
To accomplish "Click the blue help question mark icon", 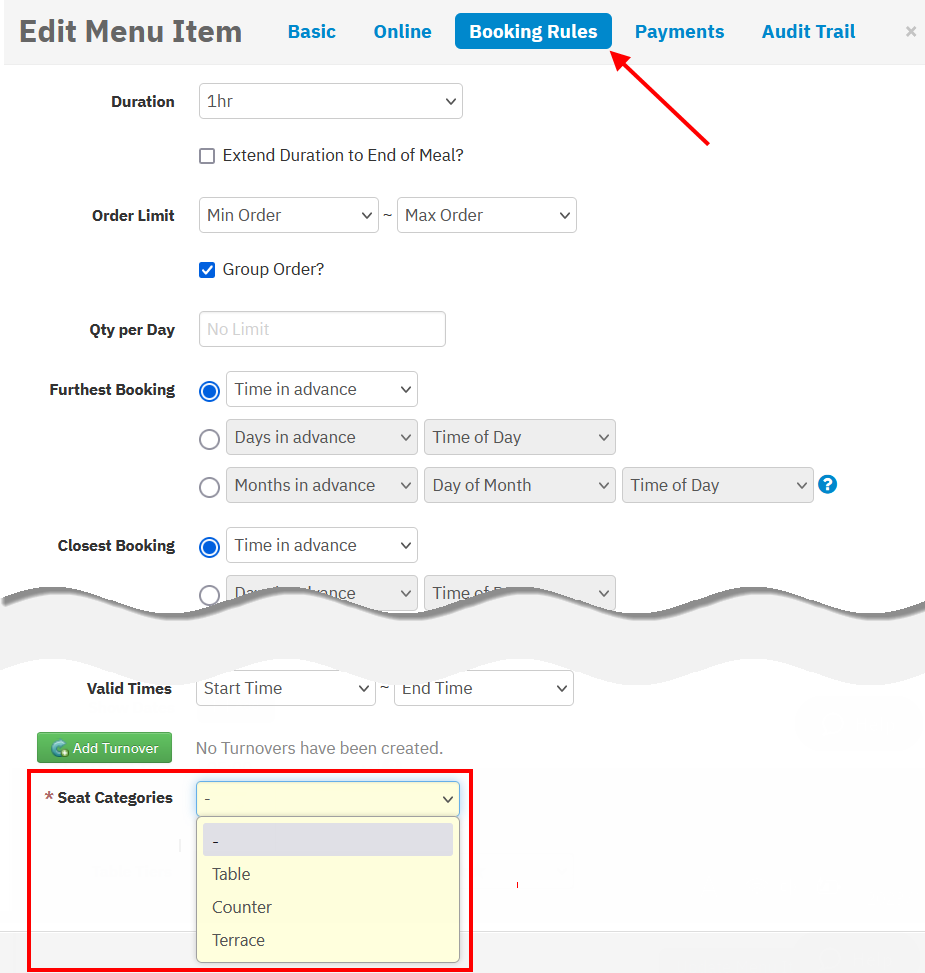I will 827,485.
